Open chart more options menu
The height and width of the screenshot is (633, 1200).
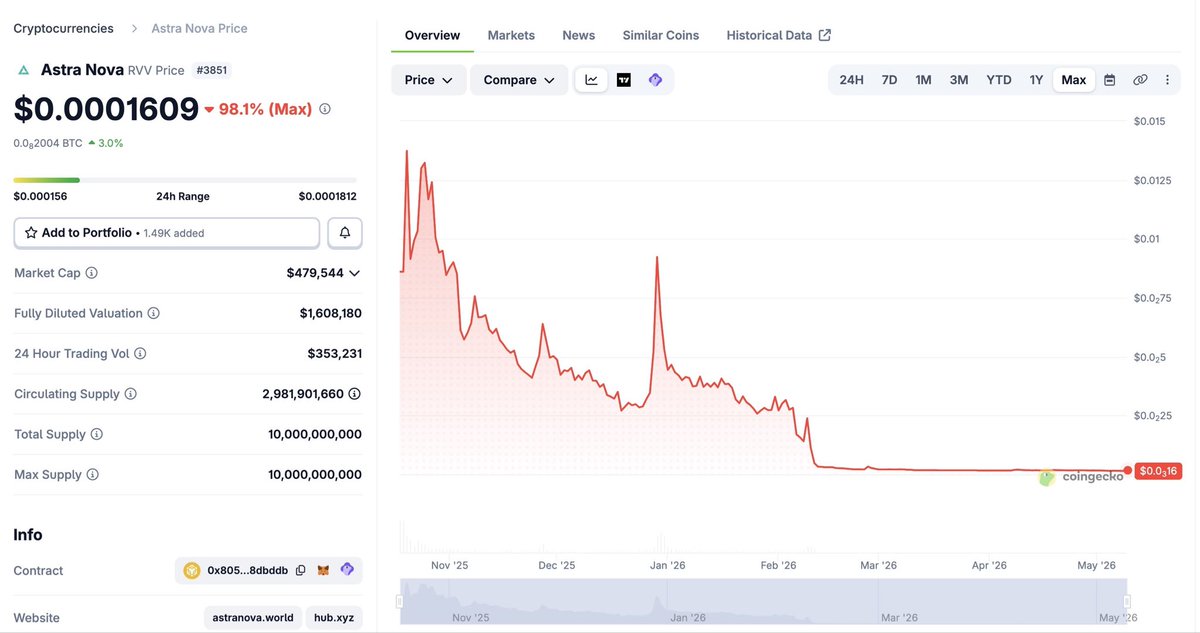coord(1167,80)
